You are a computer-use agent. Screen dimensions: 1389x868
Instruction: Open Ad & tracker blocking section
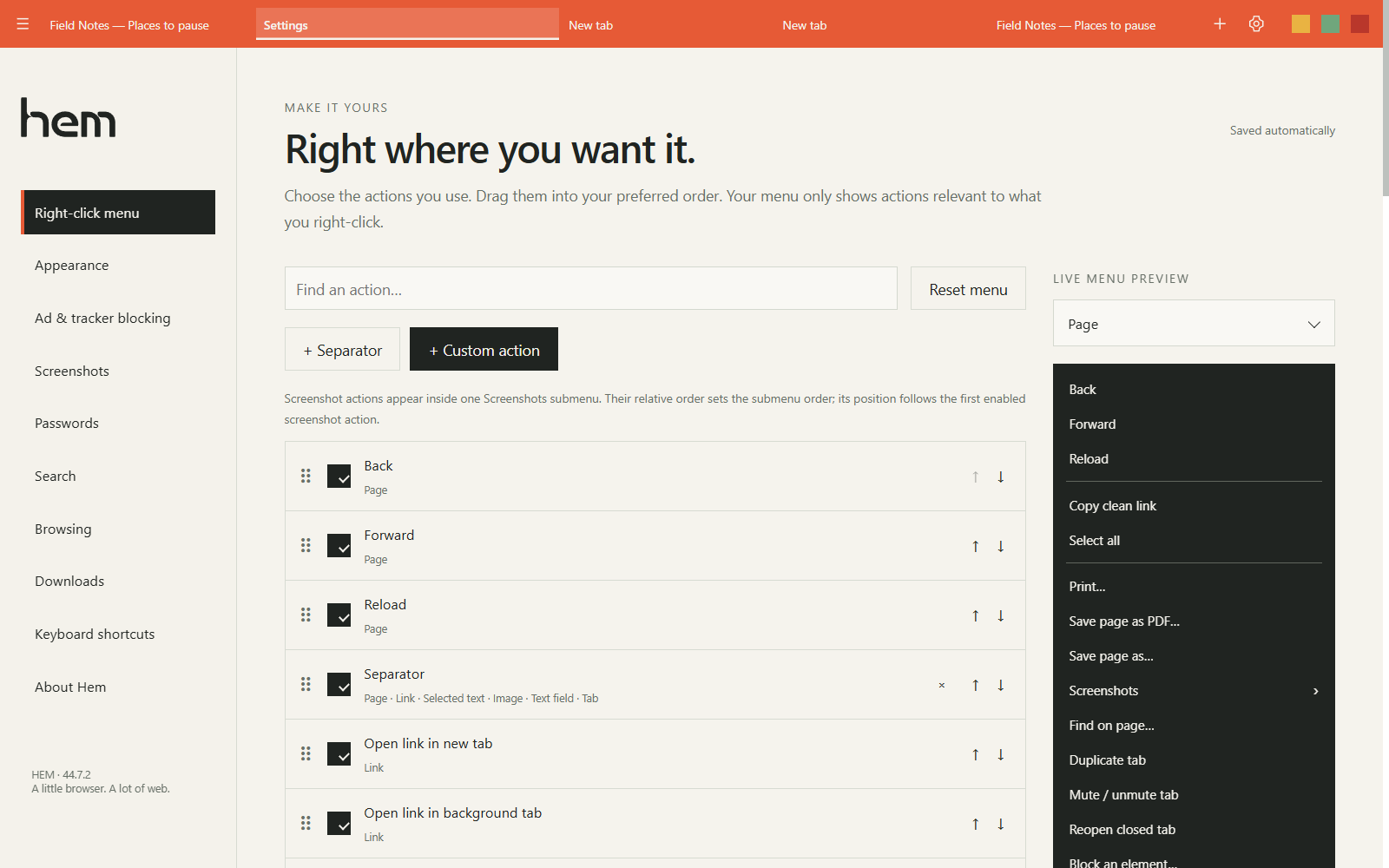pyautogui.click(x=118, y=319)
